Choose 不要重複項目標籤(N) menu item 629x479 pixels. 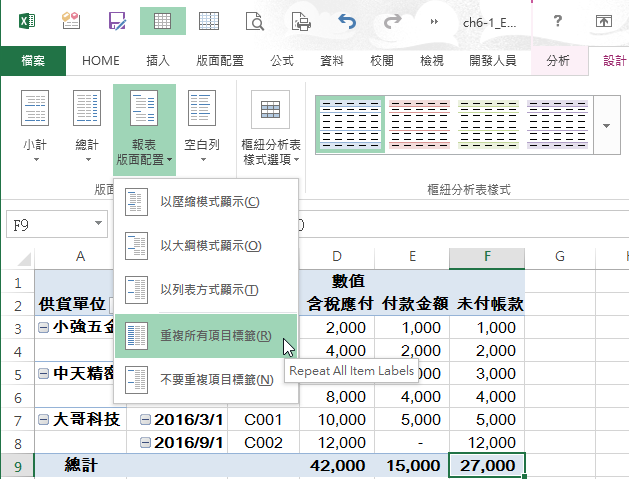[206, 380]
